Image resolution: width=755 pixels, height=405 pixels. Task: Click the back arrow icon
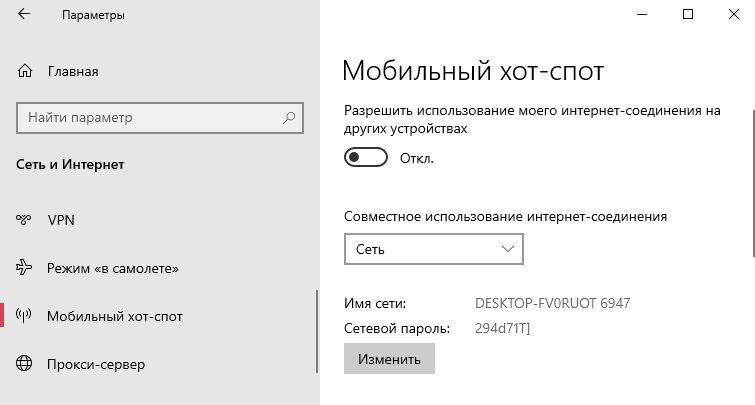24,14
